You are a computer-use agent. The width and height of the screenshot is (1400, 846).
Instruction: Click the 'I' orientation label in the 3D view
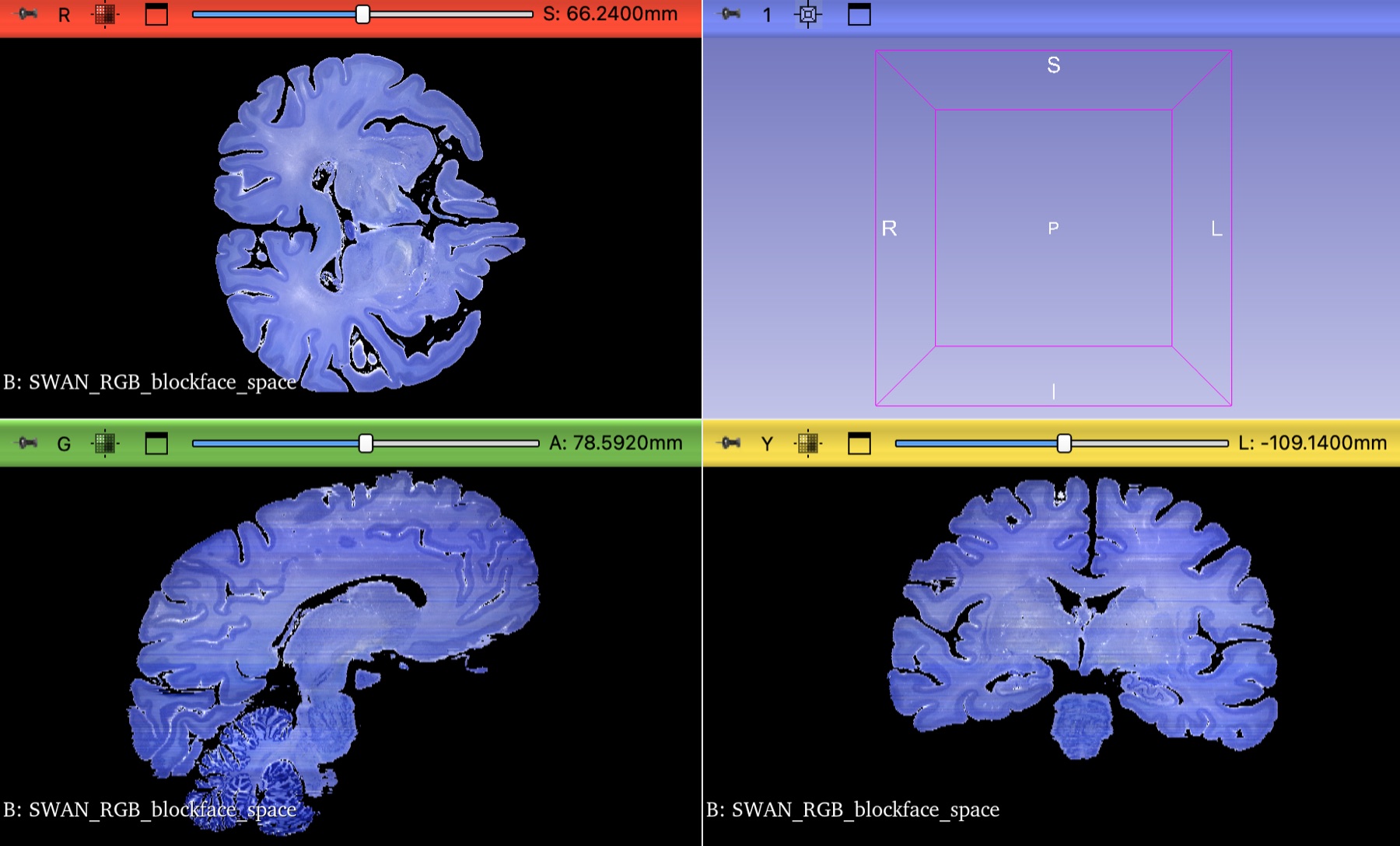tap(1054, 391)
